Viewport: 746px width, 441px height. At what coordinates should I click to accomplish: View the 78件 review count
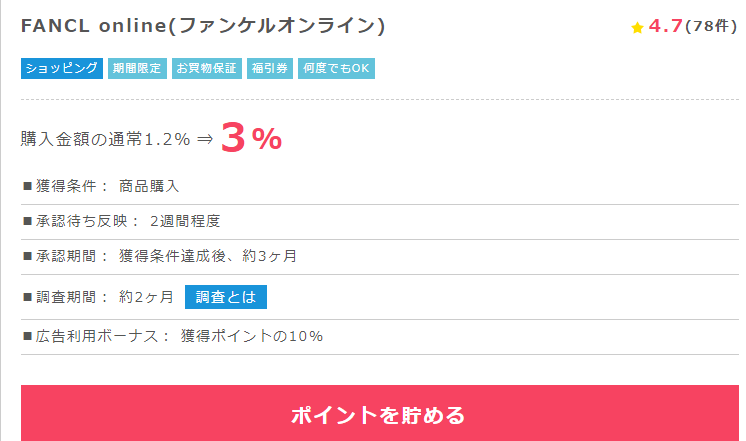[711, 26]
